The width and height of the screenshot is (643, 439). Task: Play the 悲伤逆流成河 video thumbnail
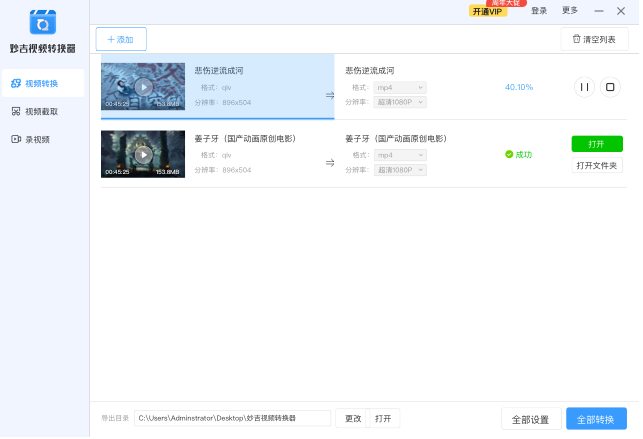coord(144,87)
